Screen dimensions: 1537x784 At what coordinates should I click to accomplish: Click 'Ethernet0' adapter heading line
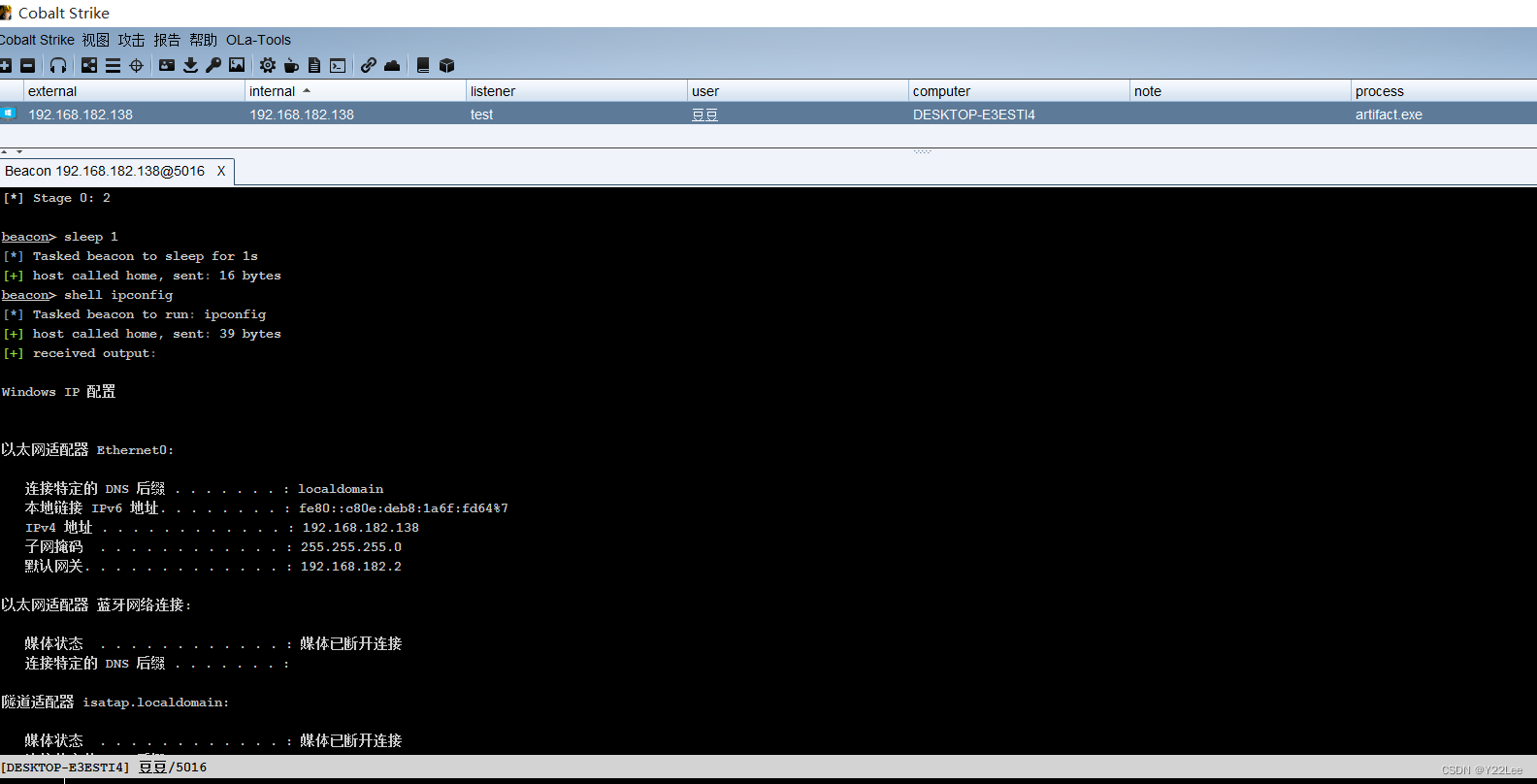87,449
